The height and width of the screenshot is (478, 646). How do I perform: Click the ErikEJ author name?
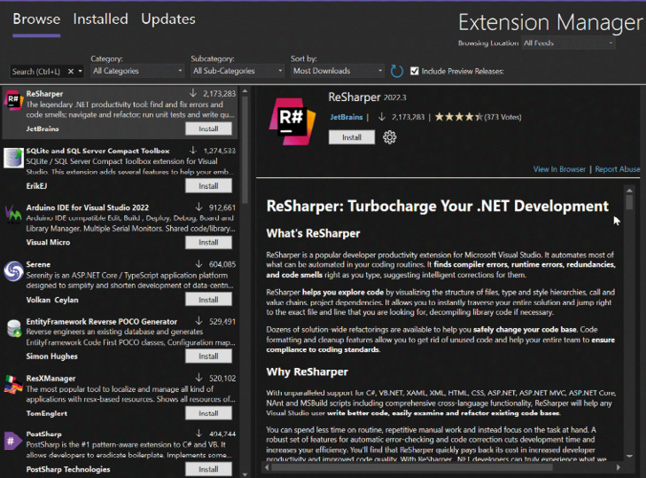(37, 186)
